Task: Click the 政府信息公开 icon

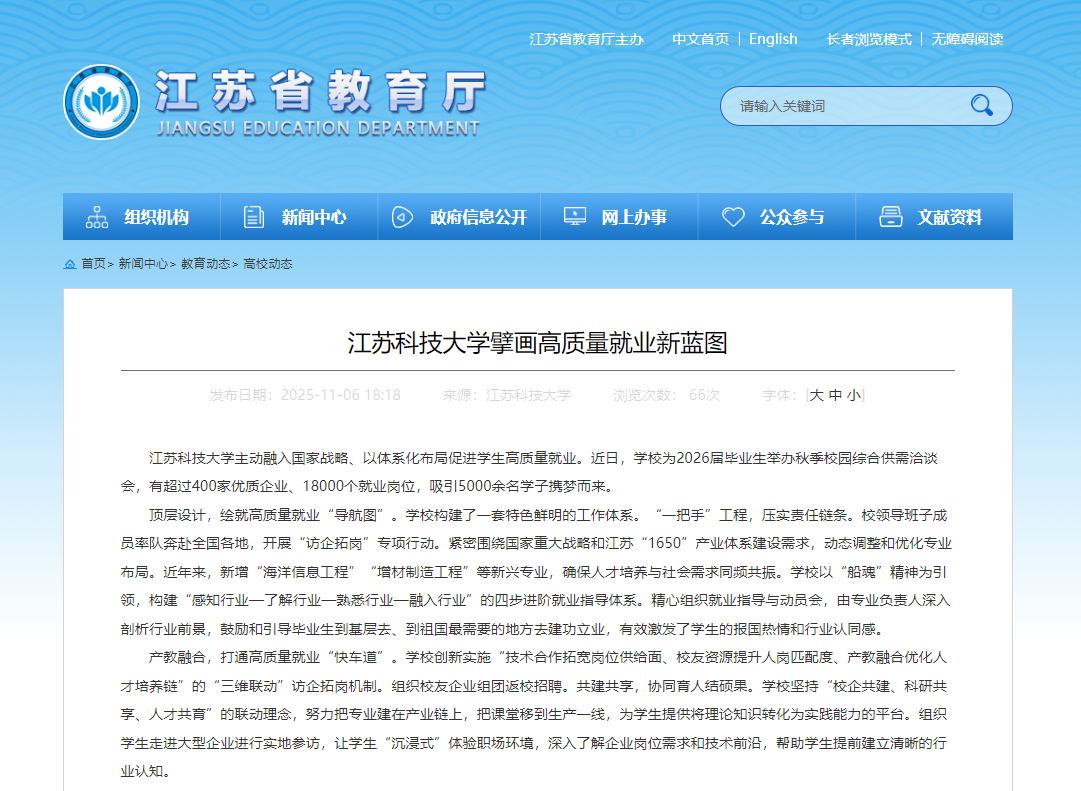Action: [x=402, y=217]
